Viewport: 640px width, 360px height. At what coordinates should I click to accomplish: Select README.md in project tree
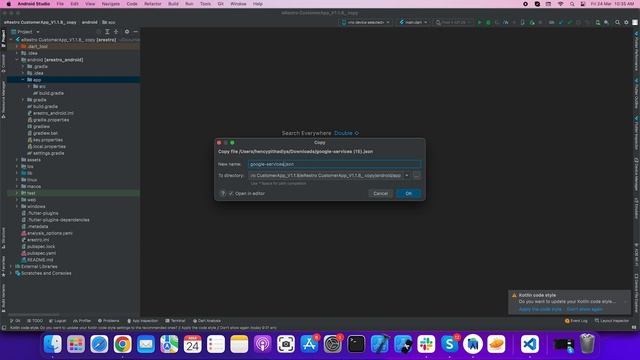pyautogui.click(x=37, y=260)
